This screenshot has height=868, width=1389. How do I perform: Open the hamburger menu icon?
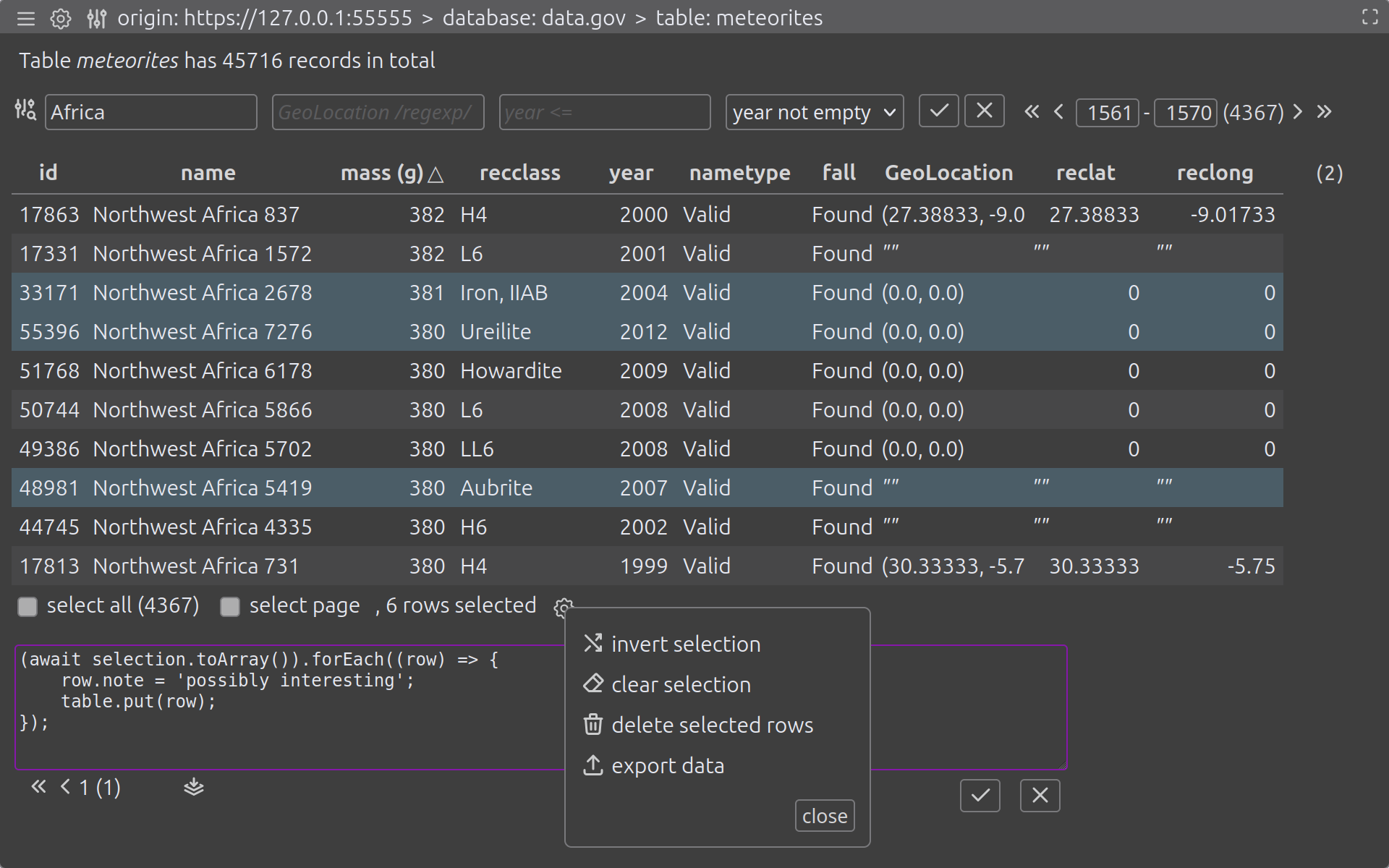tap(26, 18)
